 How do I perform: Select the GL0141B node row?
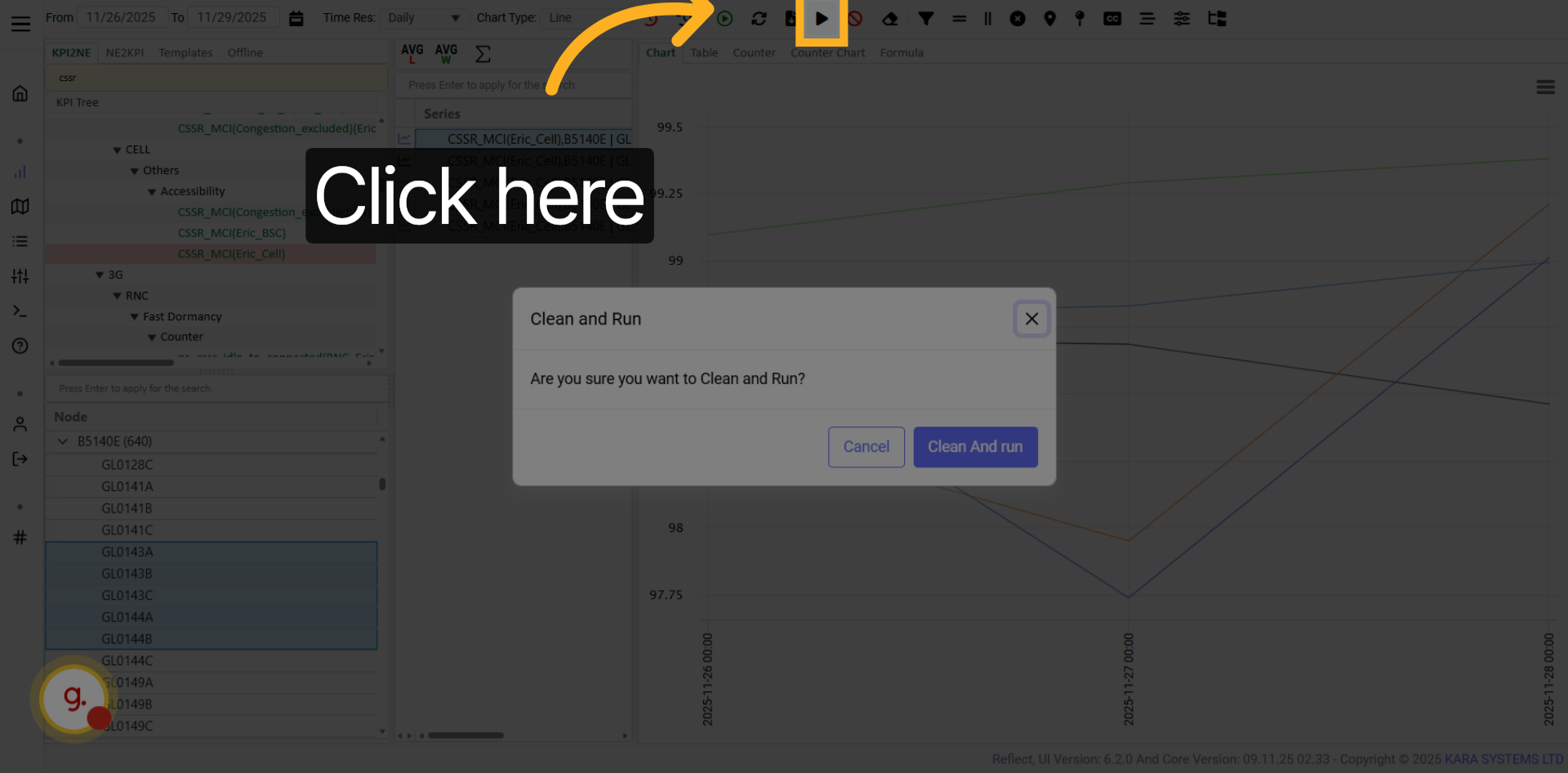212,508
